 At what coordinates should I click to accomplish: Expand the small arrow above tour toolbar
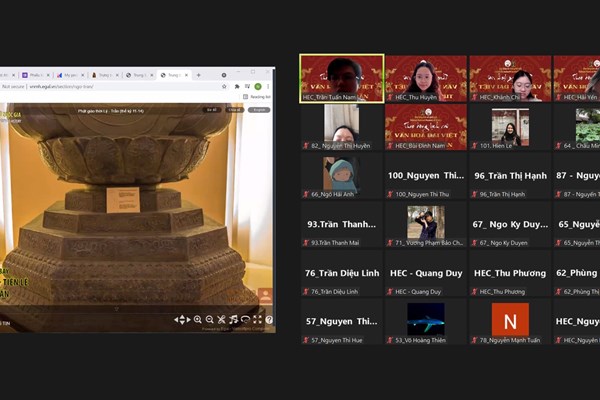[x=117, y=309]
